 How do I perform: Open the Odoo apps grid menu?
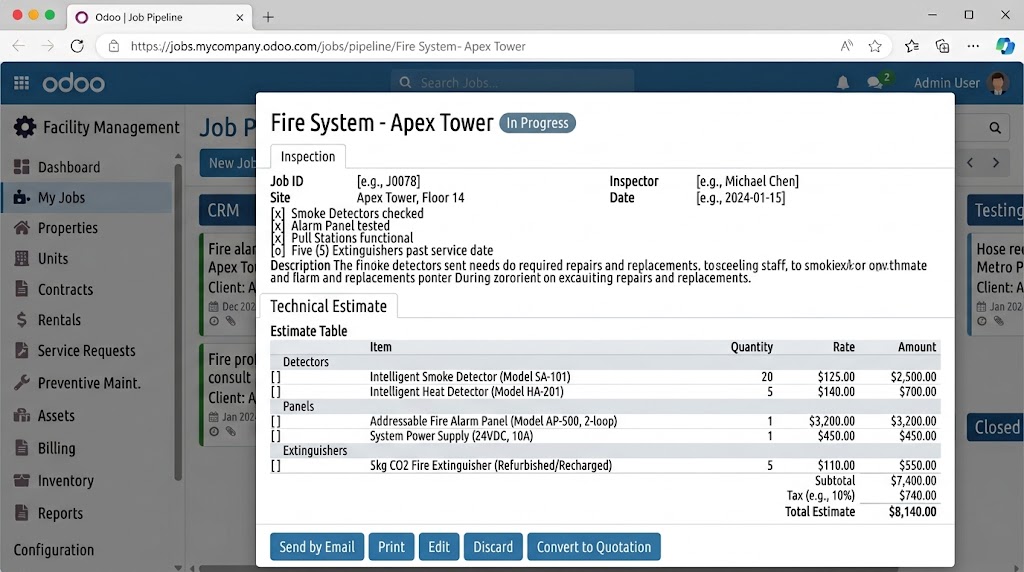point(22,83)
